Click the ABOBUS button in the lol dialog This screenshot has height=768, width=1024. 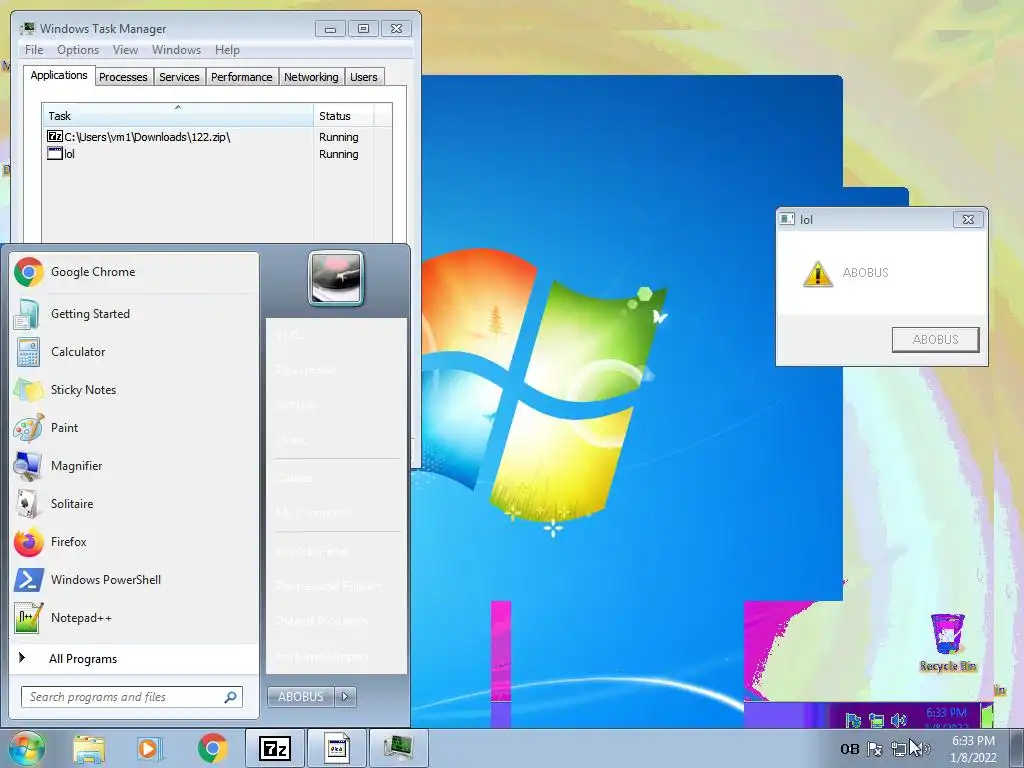click(935, 340)
